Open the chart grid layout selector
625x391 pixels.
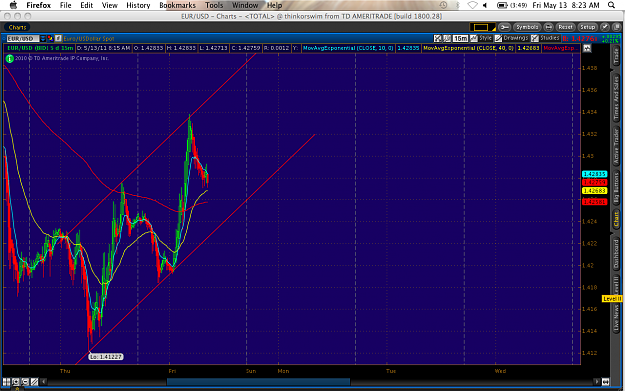[x=482, y=27]
